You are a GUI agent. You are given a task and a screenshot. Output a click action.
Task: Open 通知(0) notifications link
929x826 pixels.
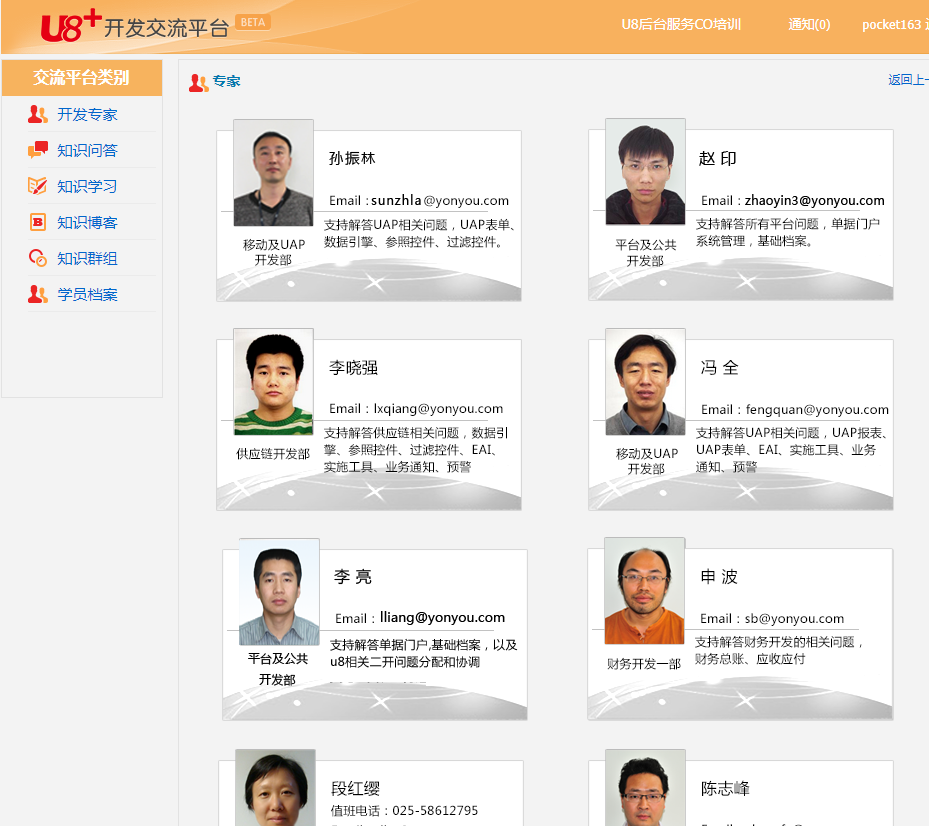(x=809, y=24)
